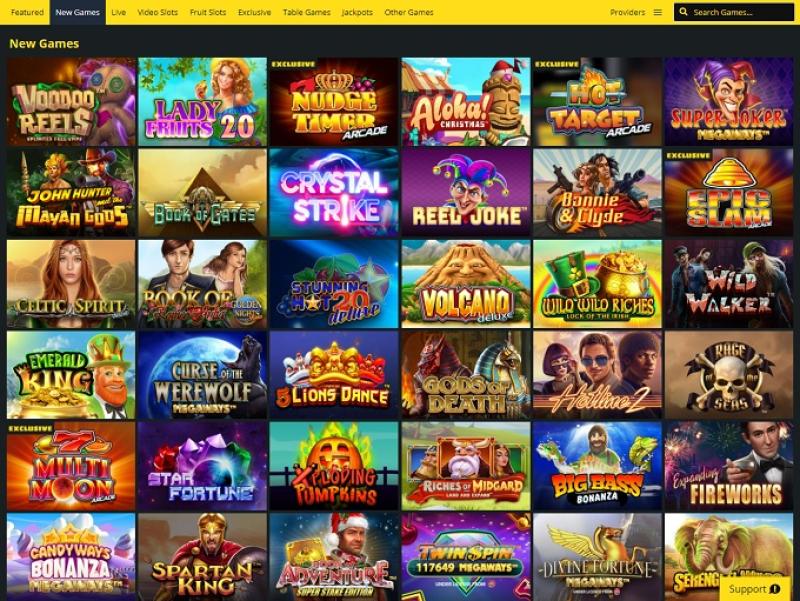Open the Volcano Deluxe game
800x601 pixels.
[x=466, y=284]
